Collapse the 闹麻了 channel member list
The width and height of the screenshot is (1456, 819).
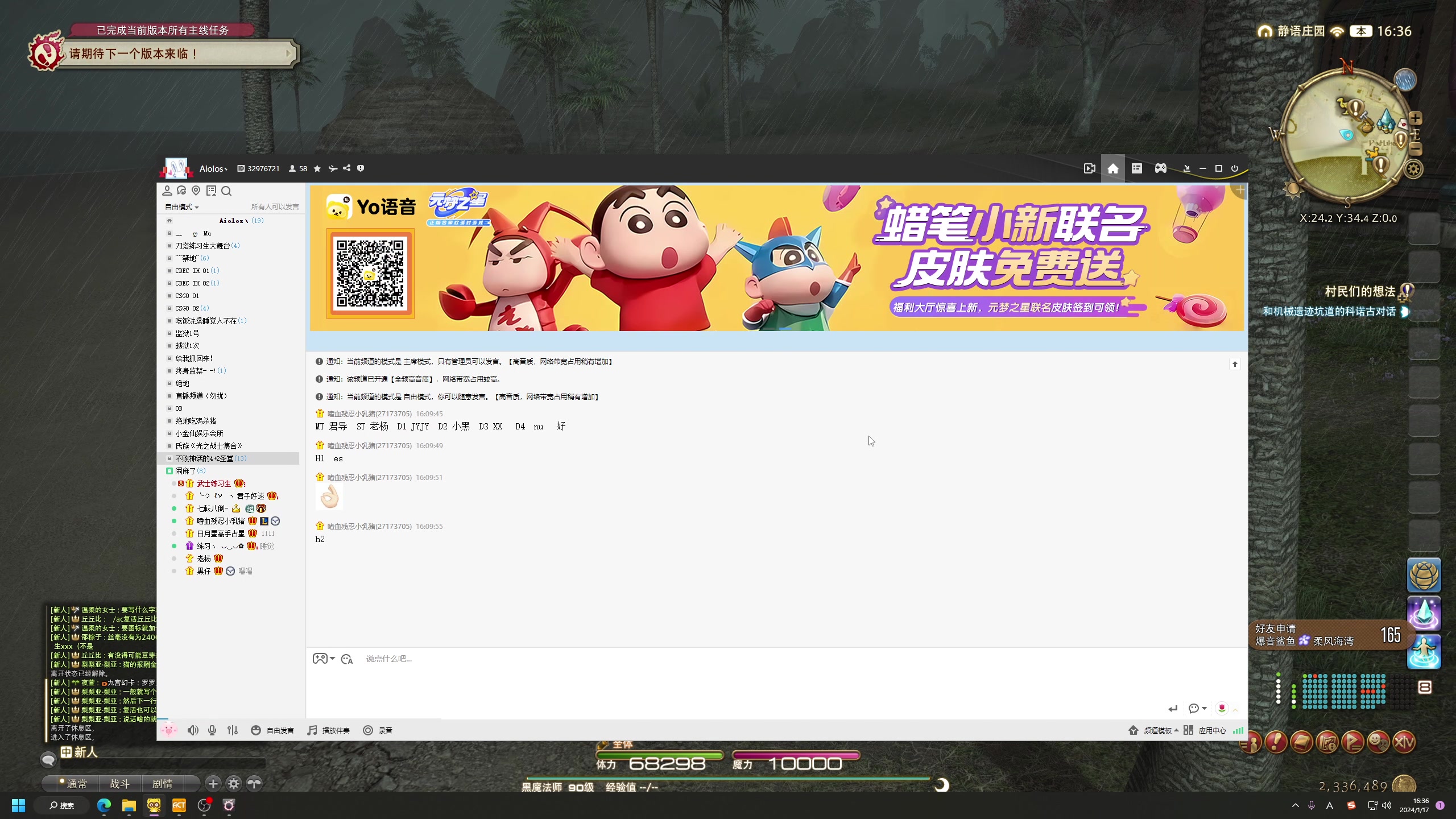coord(169,471)
